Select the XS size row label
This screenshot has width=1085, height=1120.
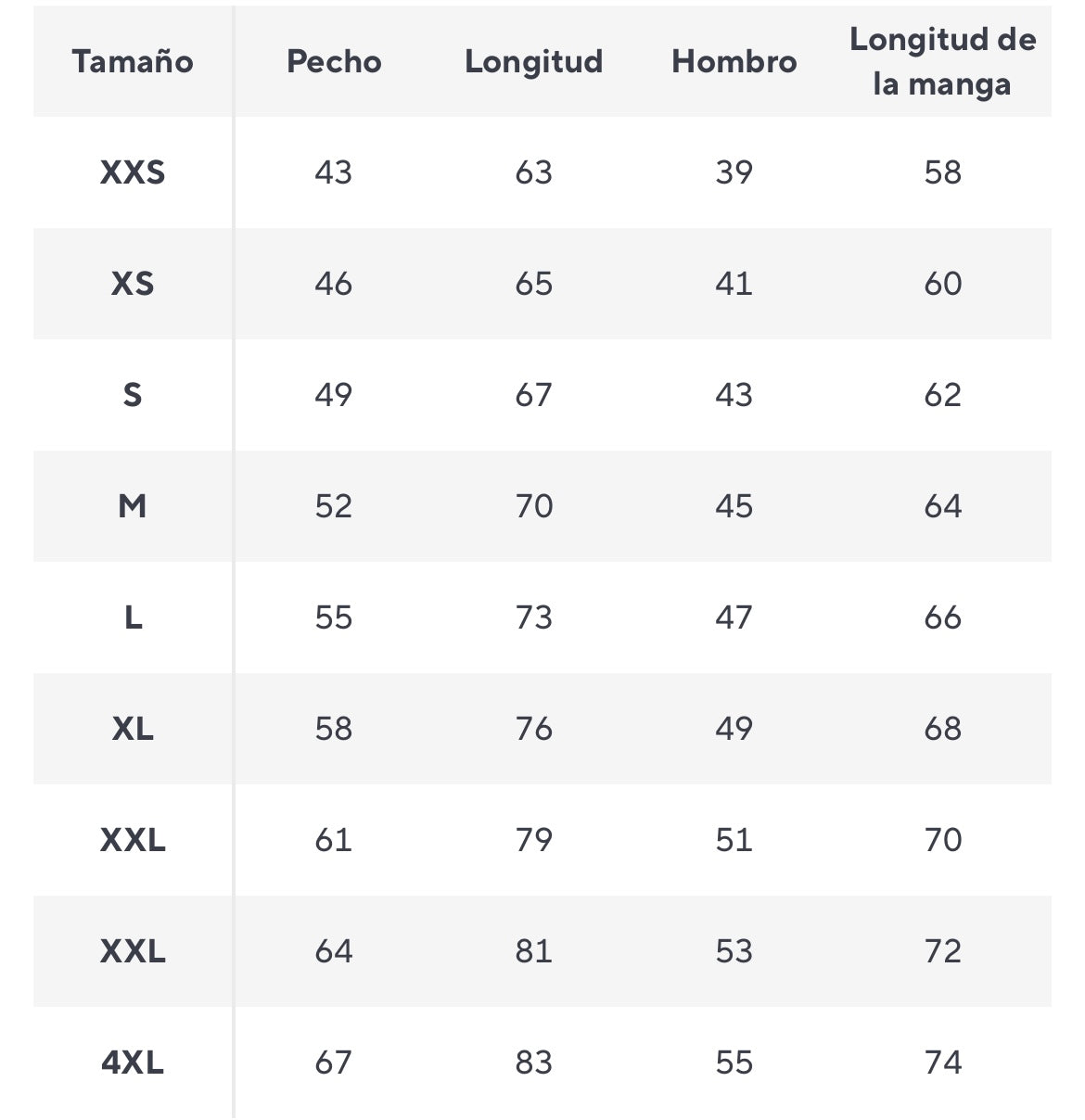pos(133,284)
